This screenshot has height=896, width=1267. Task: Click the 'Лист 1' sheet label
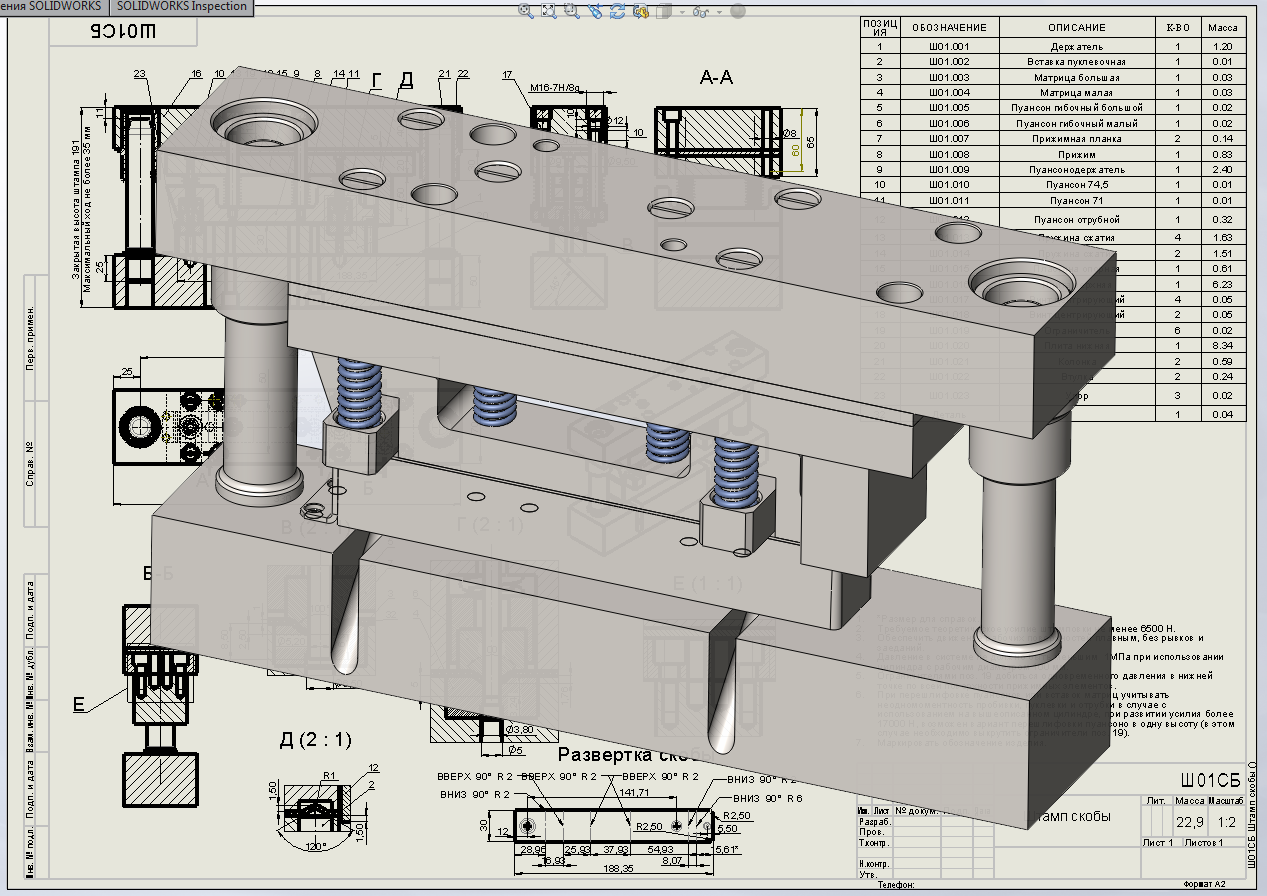[x=1158, y=843]
